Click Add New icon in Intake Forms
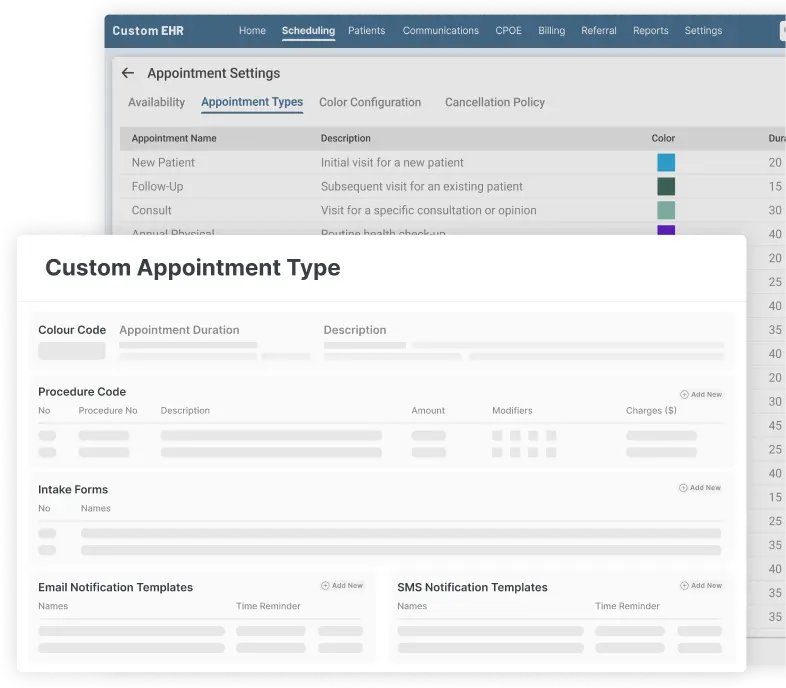The height and width of the screenshot is (688, 786). pos(684,488)
